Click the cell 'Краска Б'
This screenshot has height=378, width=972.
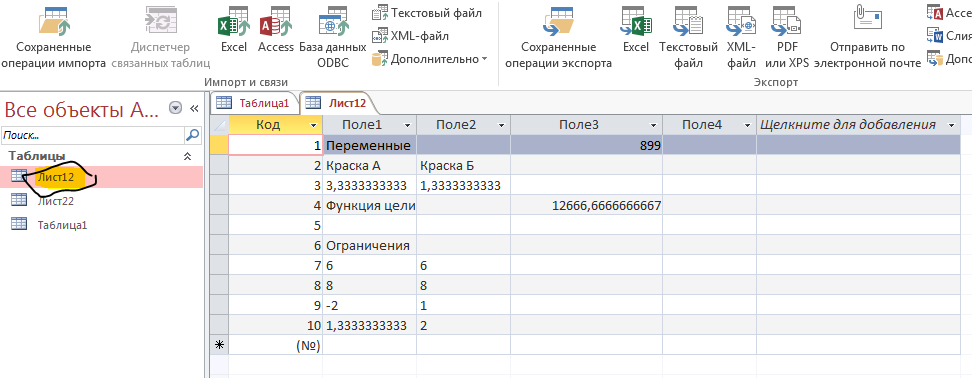coord(464,165)
